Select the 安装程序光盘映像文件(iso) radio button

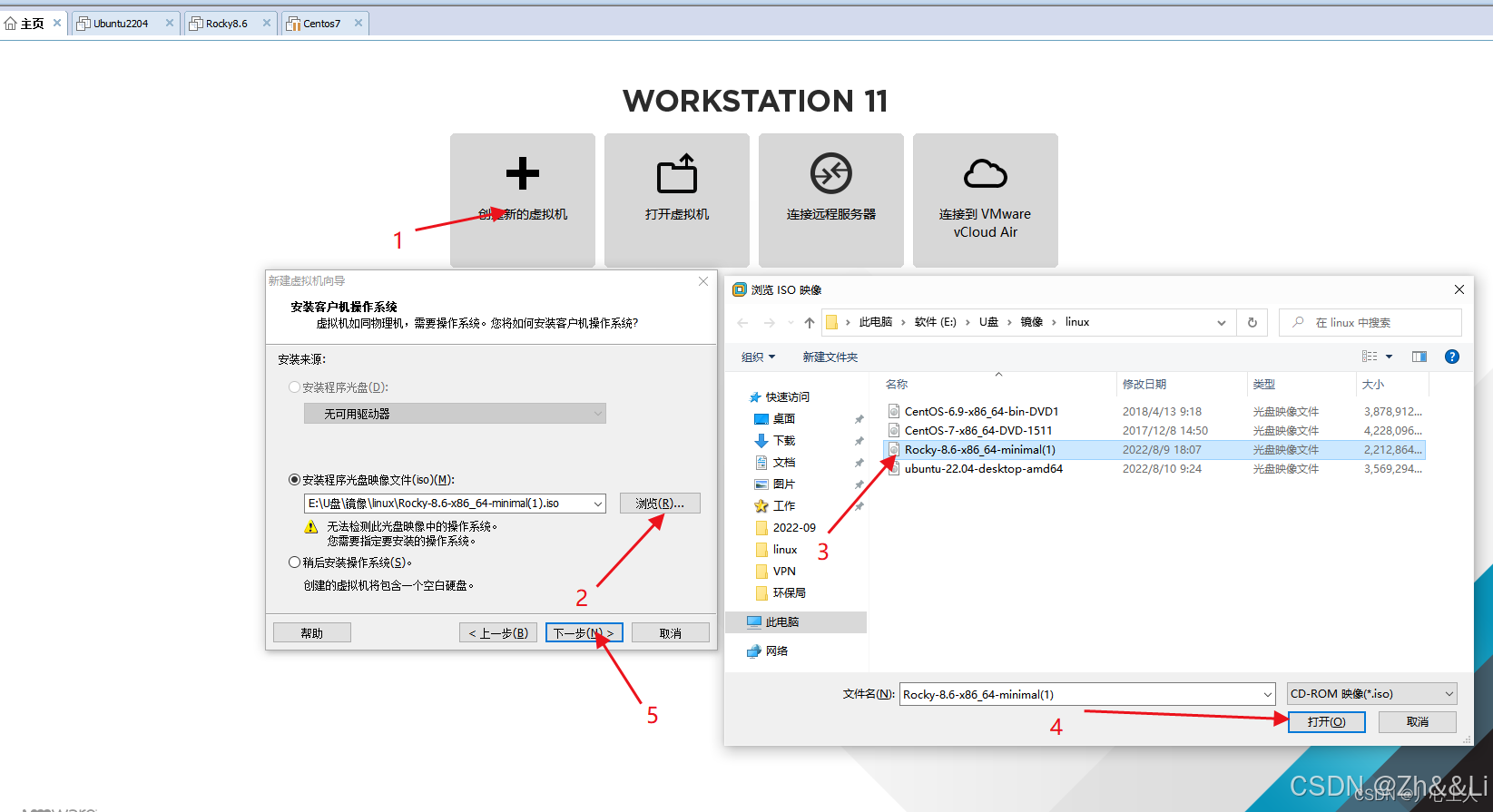[x=294, y=480]
